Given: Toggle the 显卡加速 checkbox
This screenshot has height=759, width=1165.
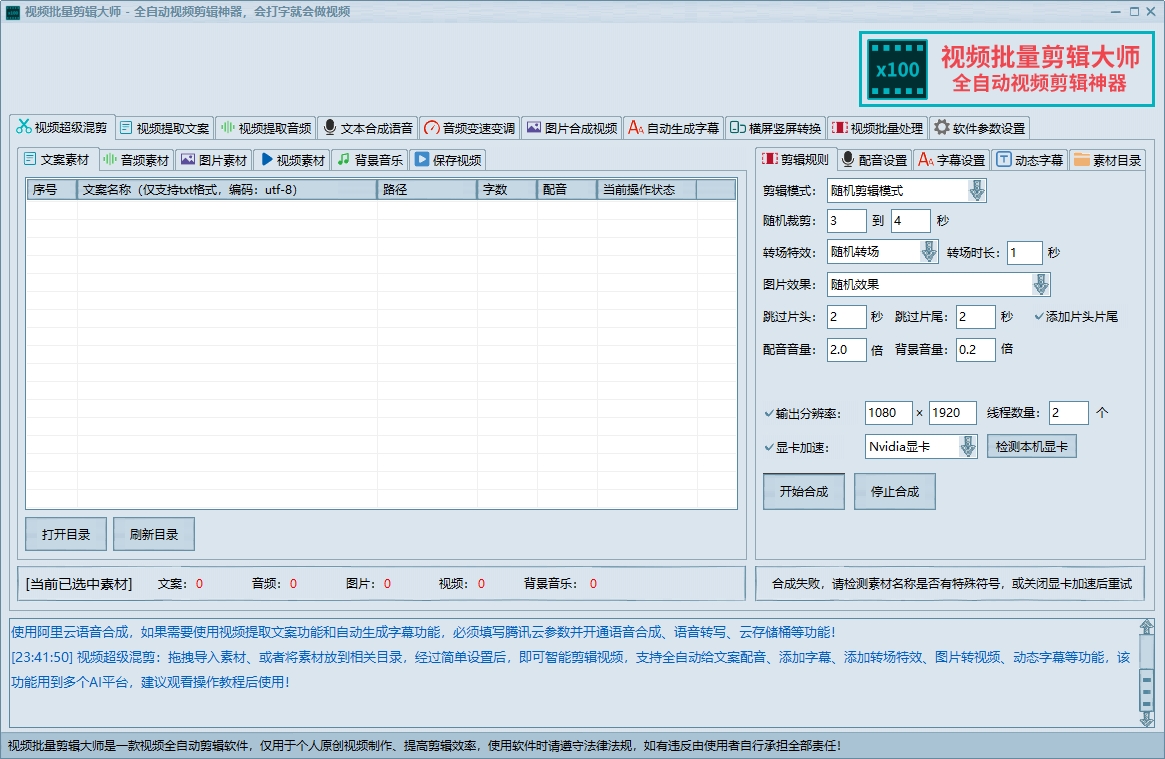Looking at the screenshot, I should pyautogui.click(x=768, y=446).
